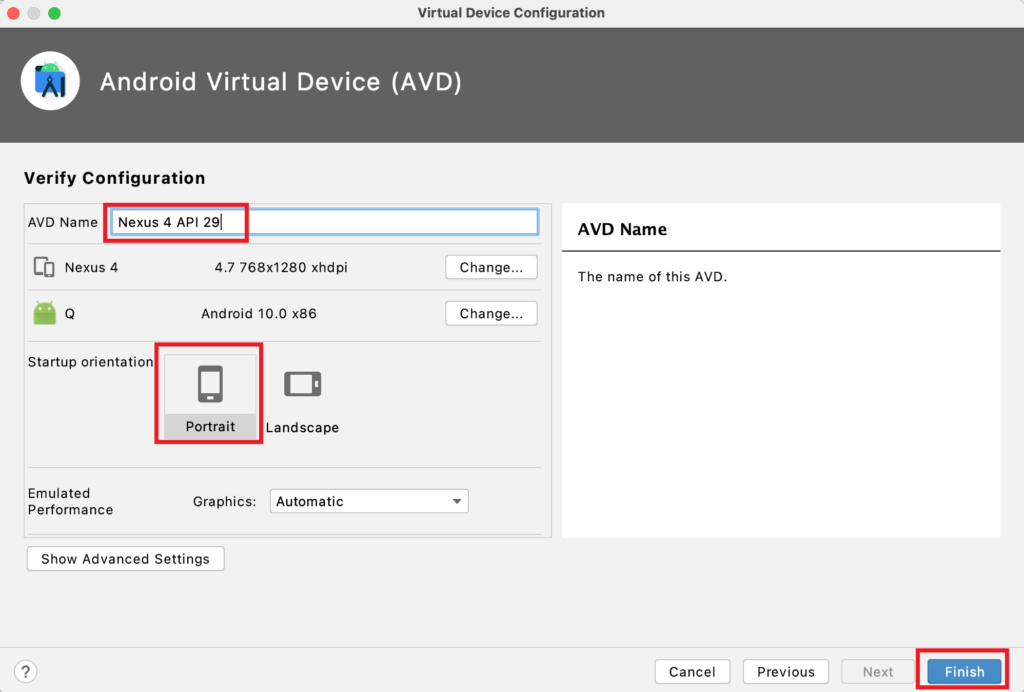Click Finish to create the AVD
Screen dimensions: 1024x692
[964, 672]
